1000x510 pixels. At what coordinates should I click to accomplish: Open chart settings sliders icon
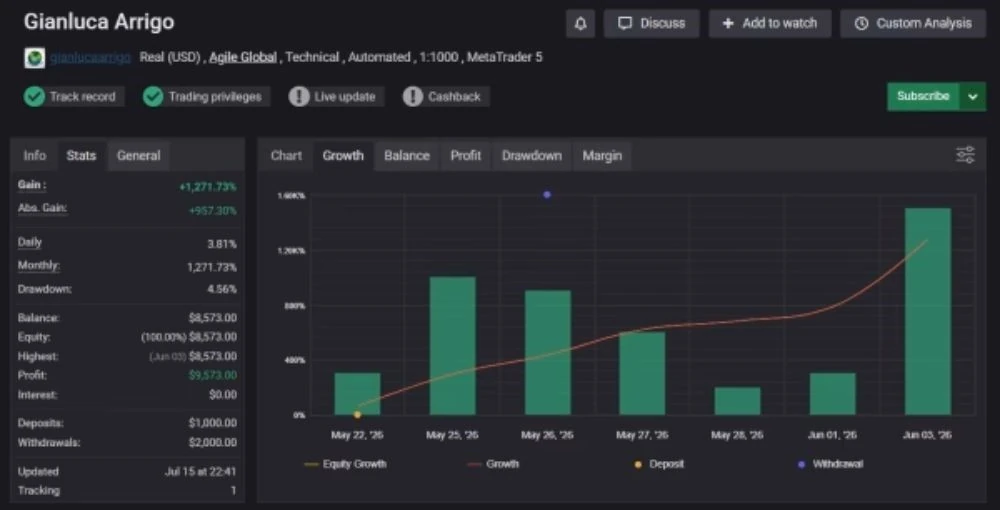pos(965,155)
